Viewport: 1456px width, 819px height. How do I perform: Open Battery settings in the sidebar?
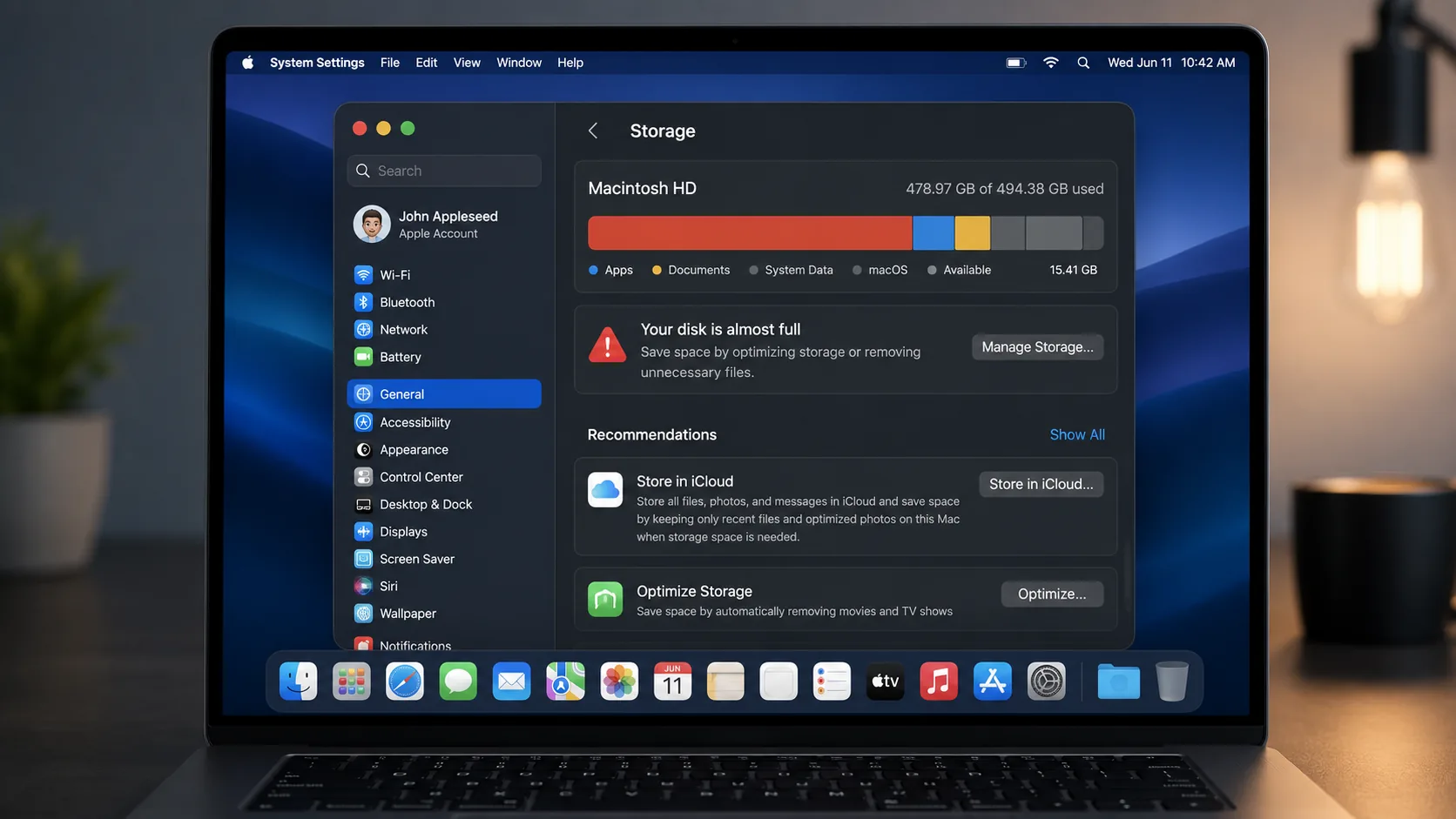point(444,357)
